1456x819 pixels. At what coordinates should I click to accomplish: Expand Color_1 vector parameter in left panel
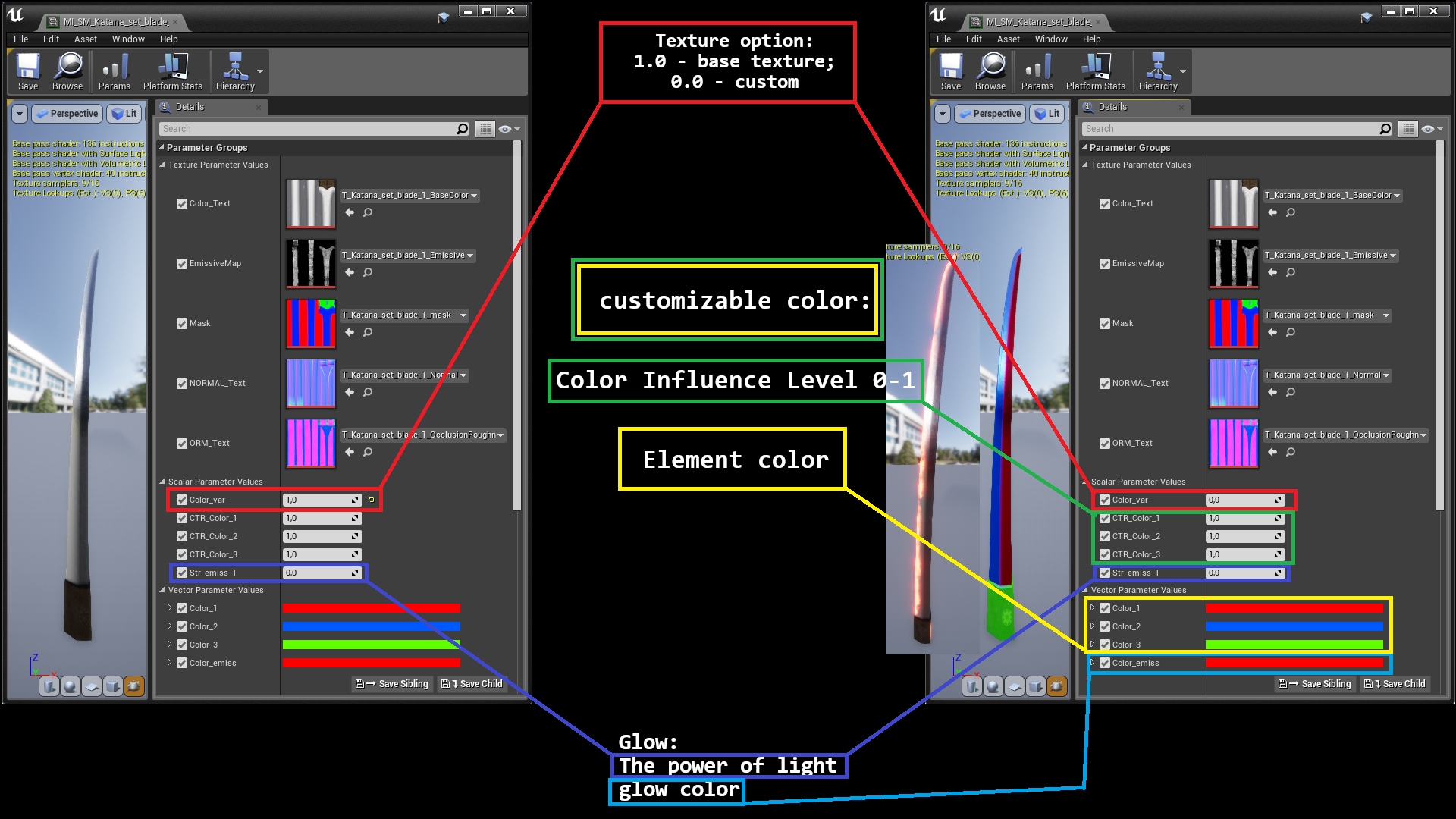point(170,608)
